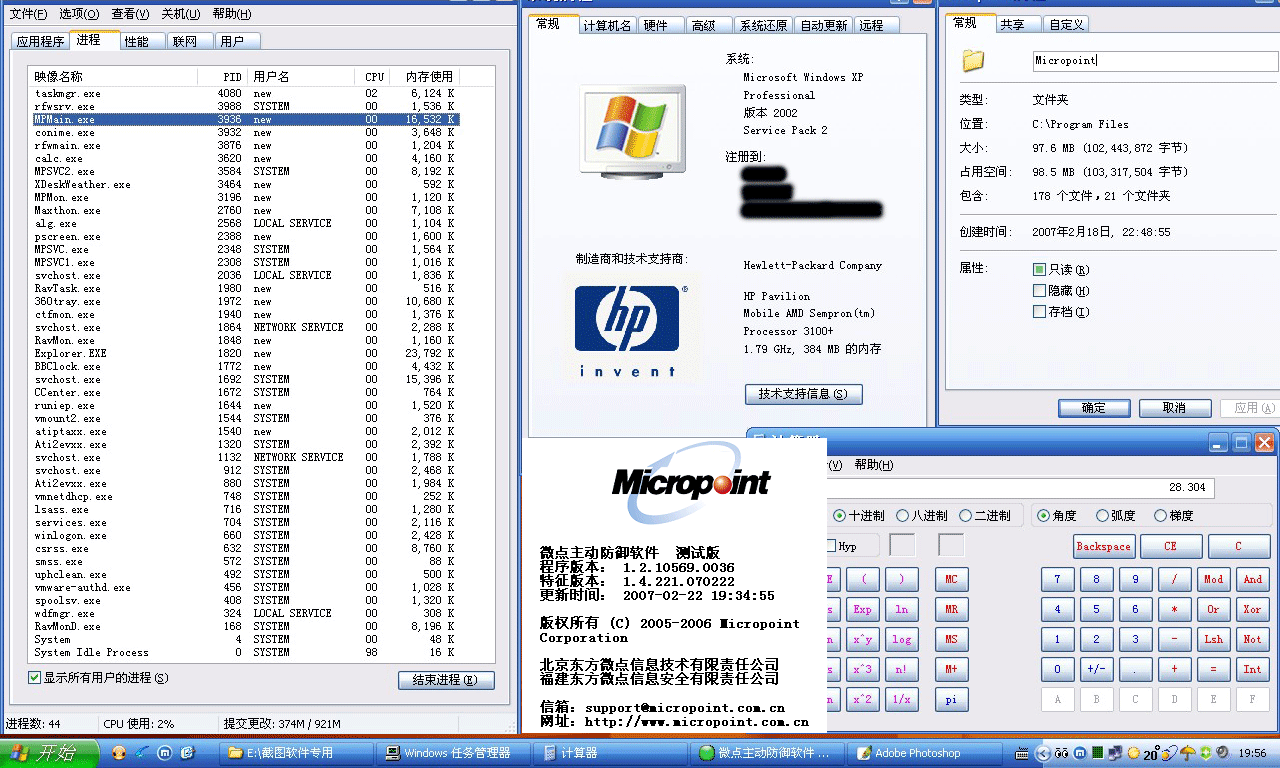The height and width of the screenshot is (768, 1280).
Task: Click the 20° weather tray icon
Action: click(1151, 754)
